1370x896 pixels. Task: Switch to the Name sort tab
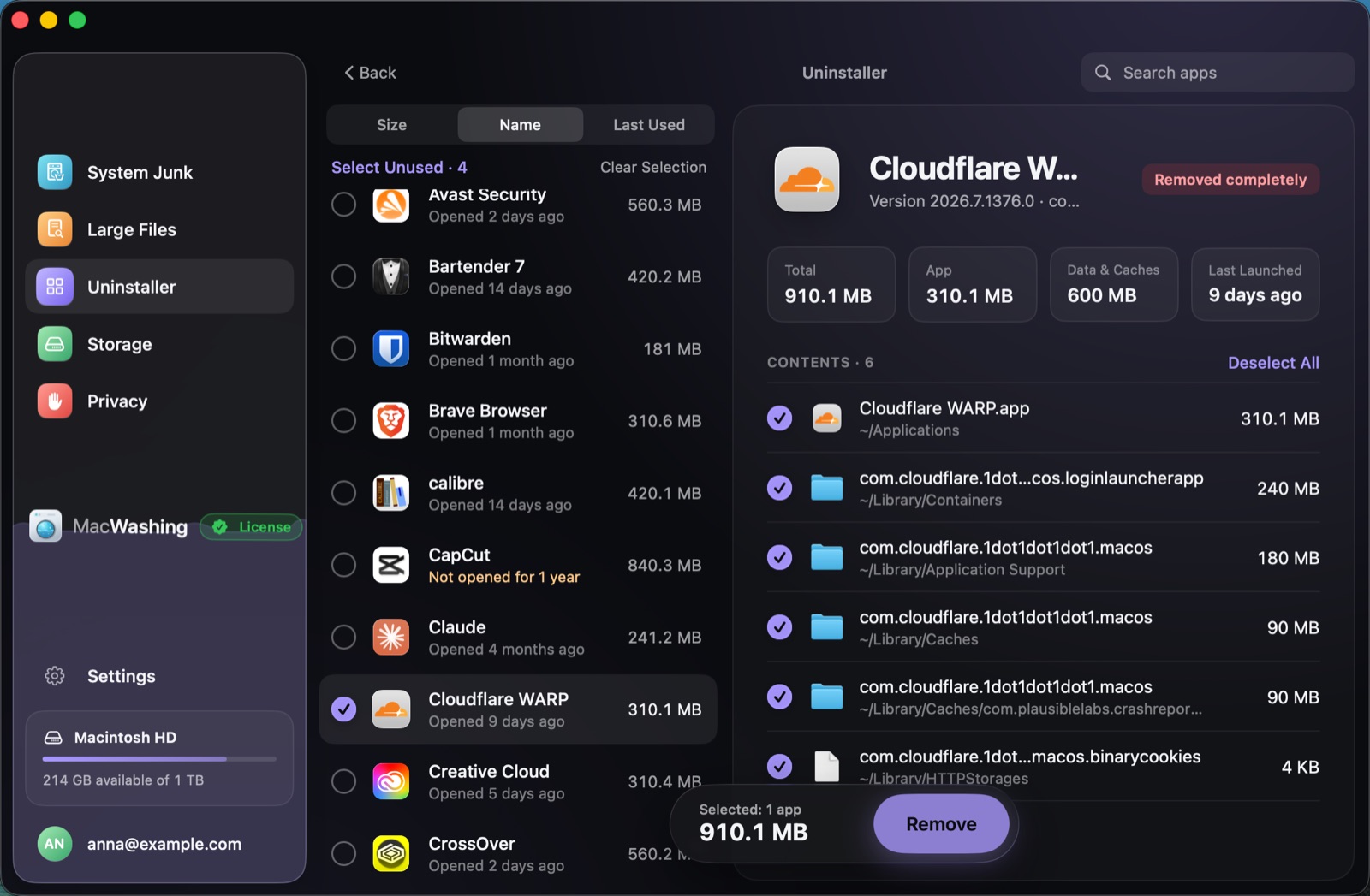coord(521,125)
